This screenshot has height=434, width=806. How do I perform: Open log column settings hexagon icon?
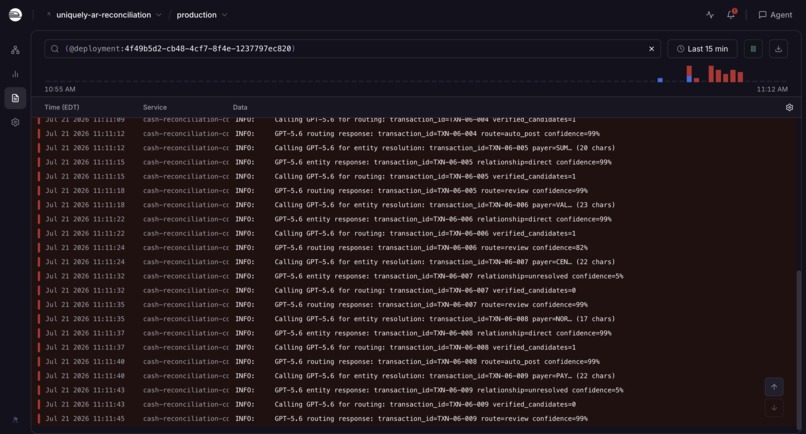click(789, 107)
